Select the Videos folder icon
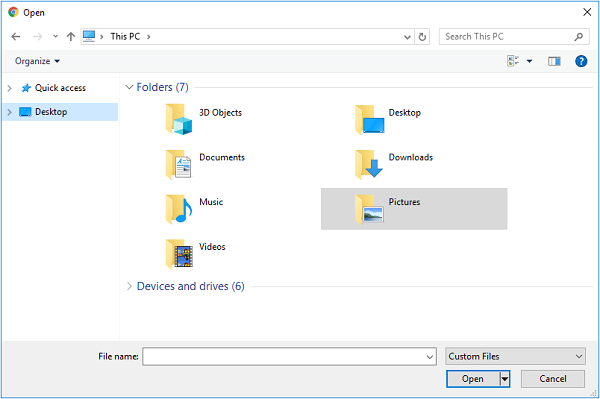Viewport: 600px width, 399px height. coord(179,254)
